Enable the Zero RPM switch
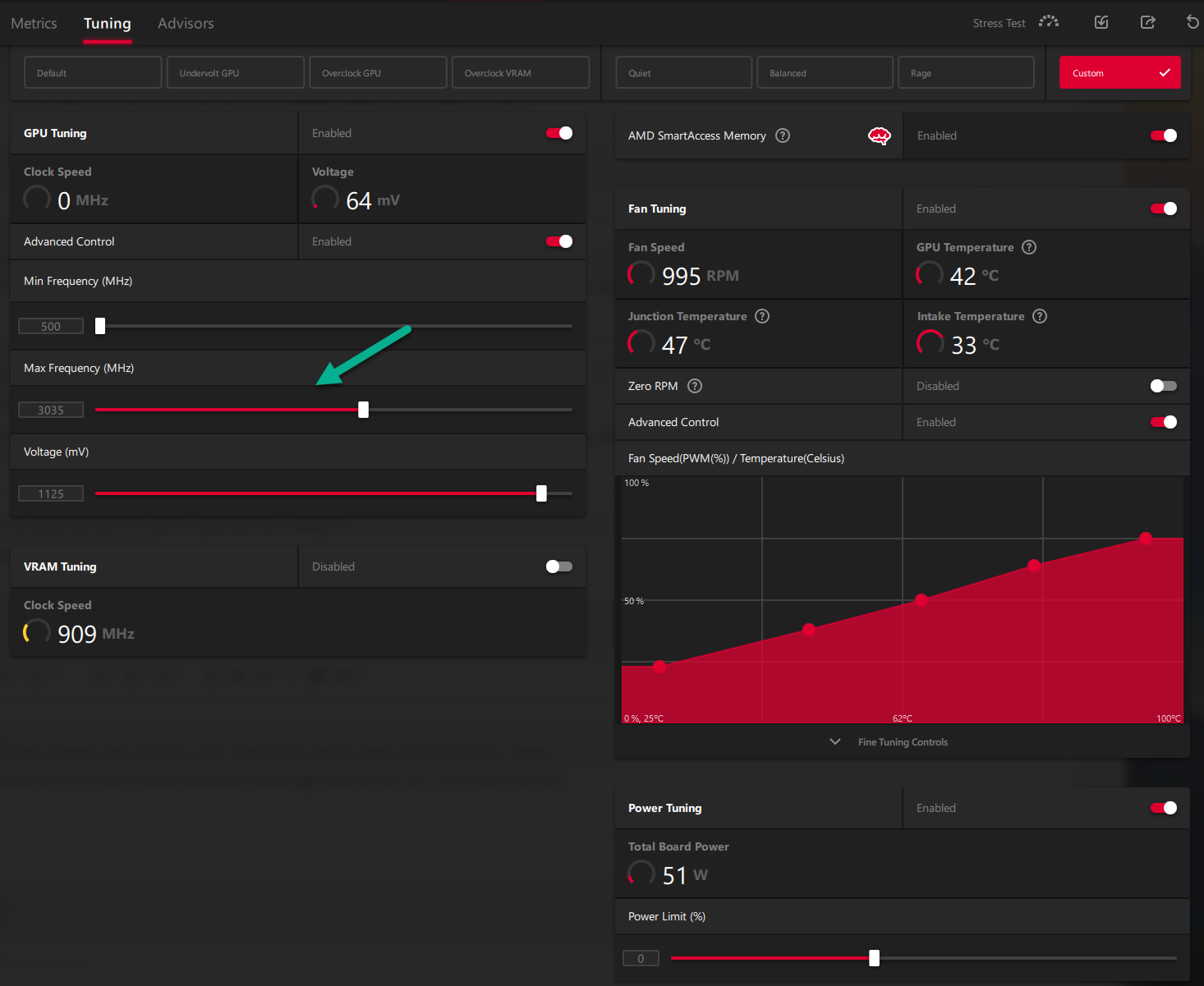The height and width of the screenshot is (986, 1204). [x=1164, y=386]
